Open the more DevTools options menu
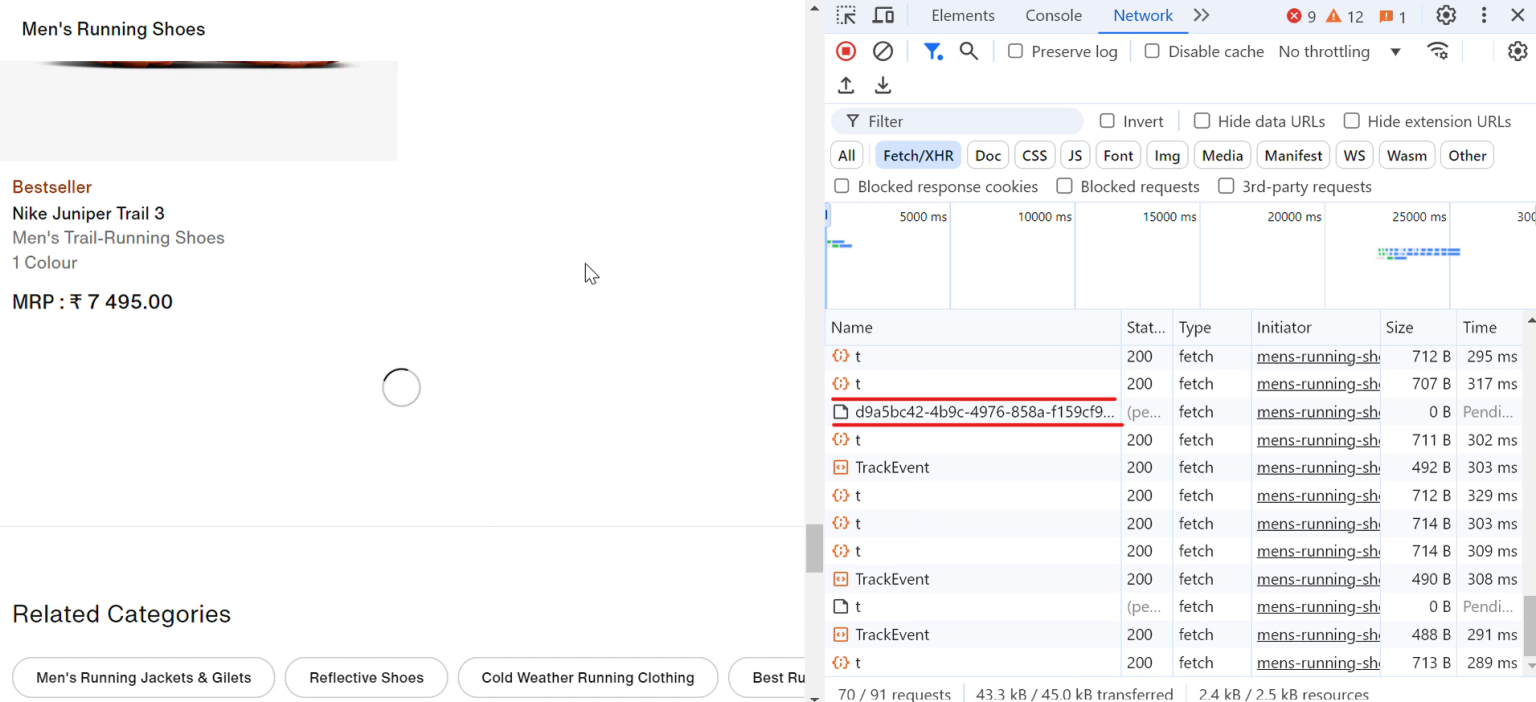 [1483, 15]
